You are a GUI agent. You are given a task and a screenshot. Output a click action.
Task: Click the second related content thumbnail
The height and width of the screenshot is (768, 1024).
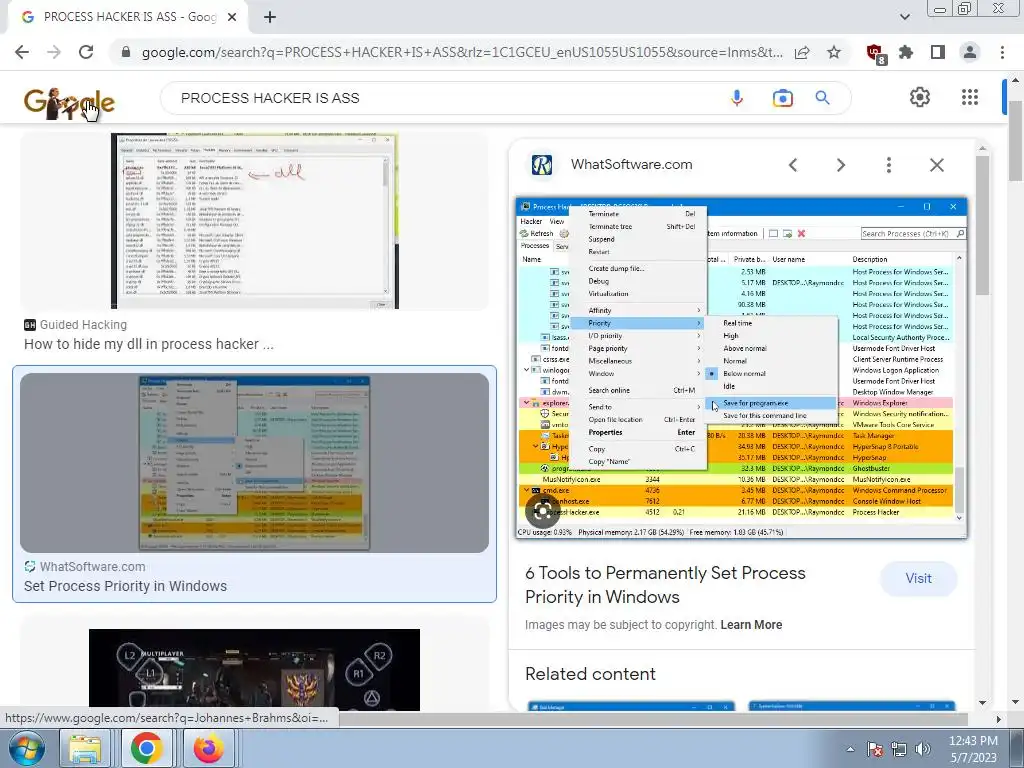852,707
